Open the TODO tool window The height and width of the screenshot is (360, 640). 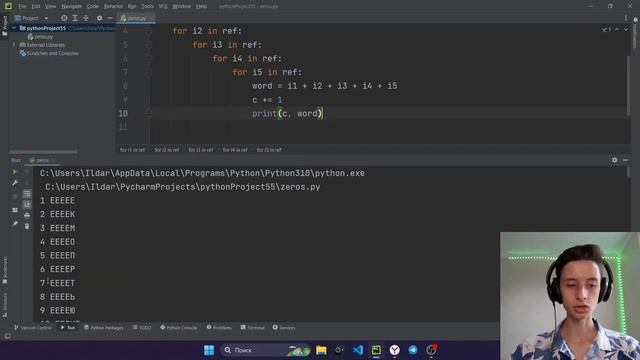coord(142,327)
